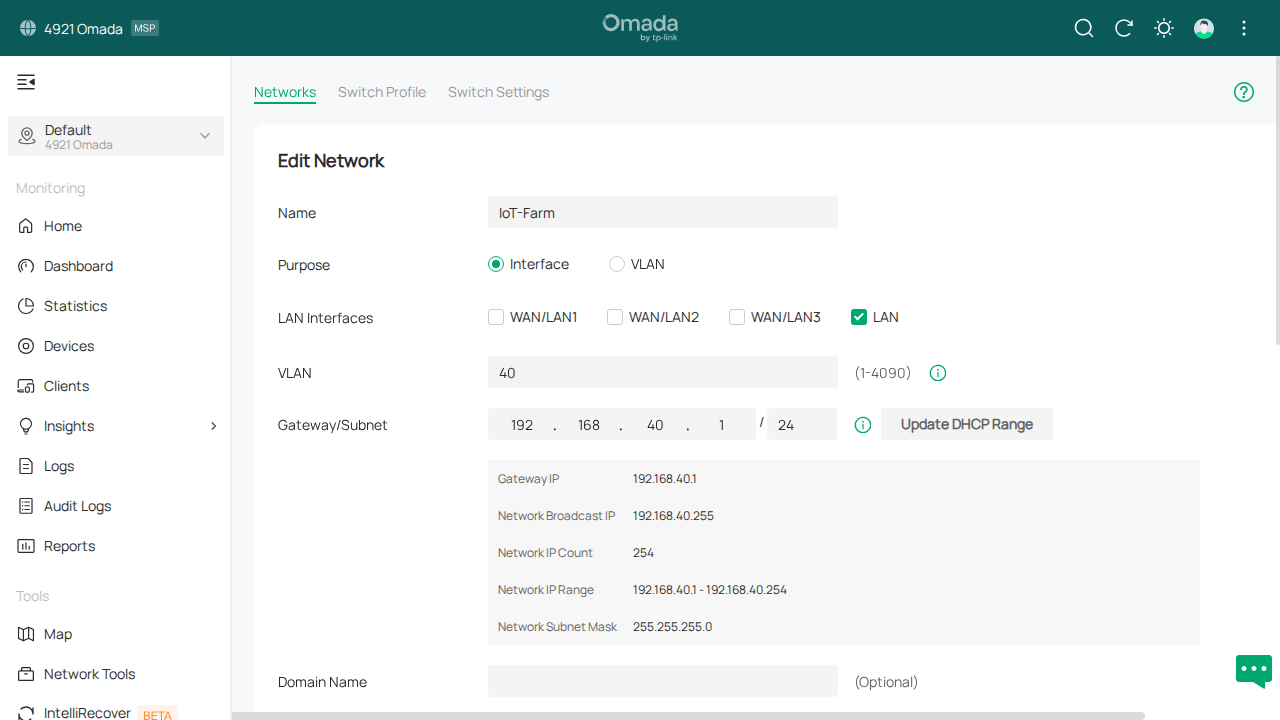Expand the Insights menu chevron
The width and height of the screenshot is (1280, 720).
(213, 426)
